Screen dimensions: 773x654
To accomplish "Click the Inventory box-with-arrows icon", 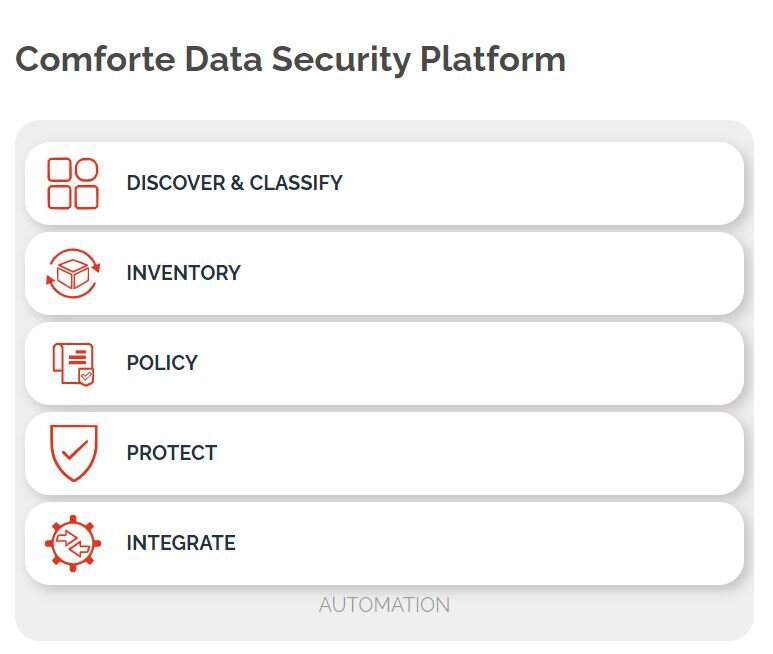I will 73,273.
